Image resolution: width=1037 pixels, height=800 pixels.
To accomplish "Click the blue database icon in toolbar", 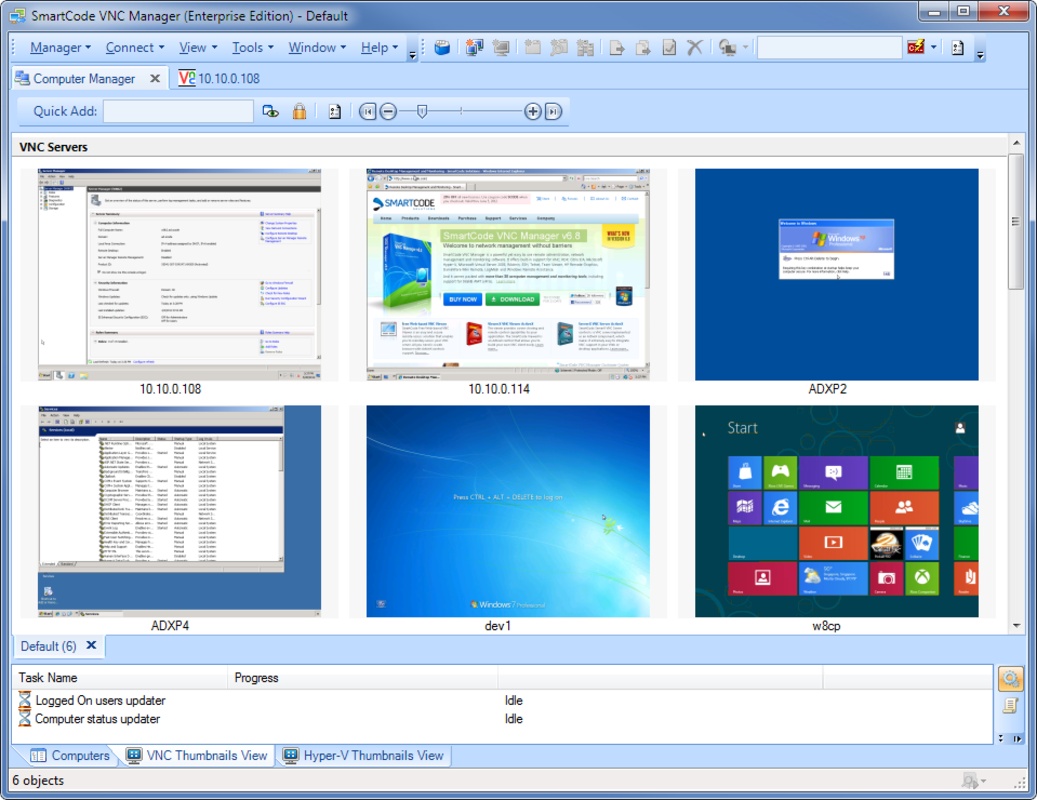I will (442, 48).
